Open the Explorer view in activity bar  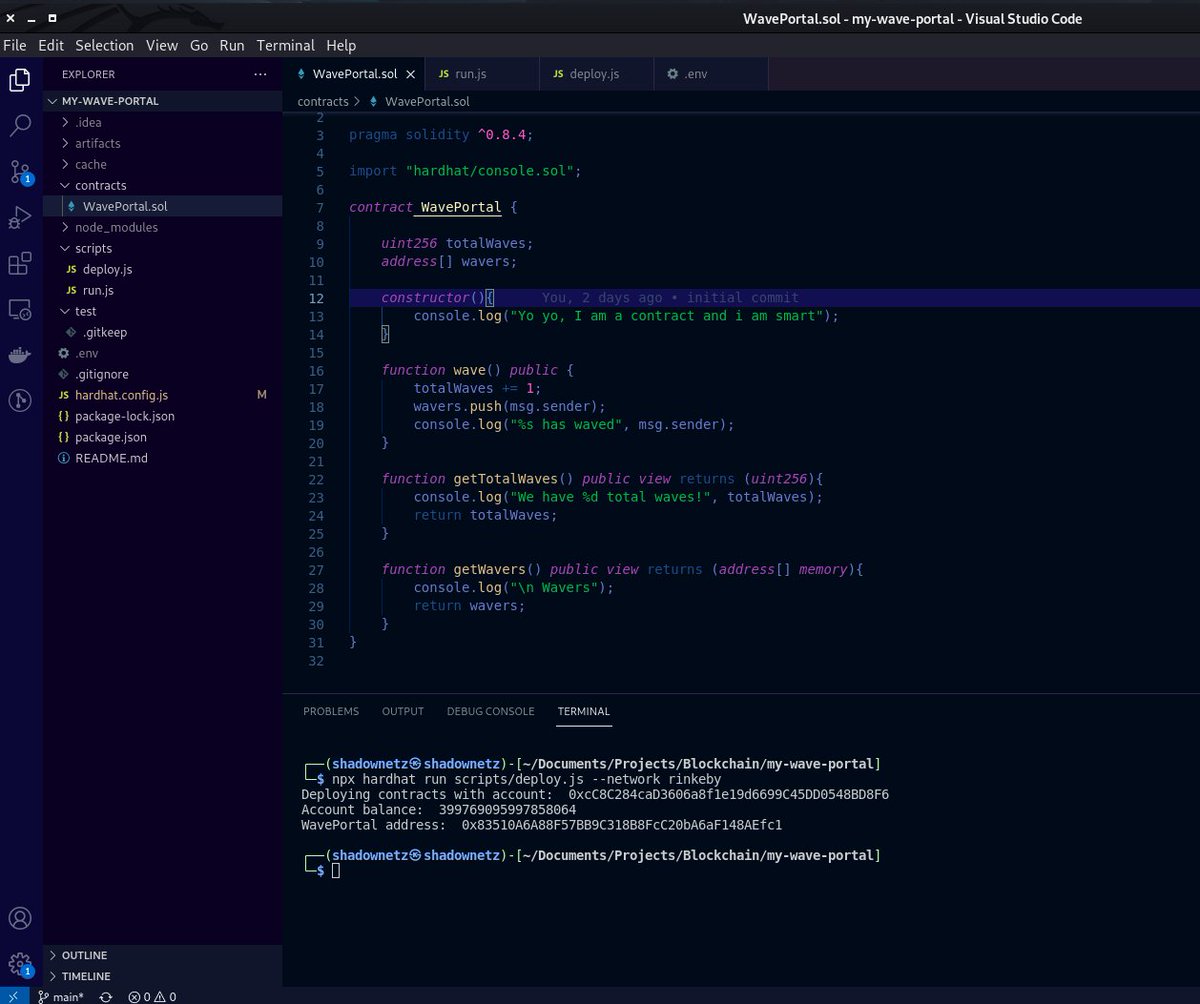[20, 80]
